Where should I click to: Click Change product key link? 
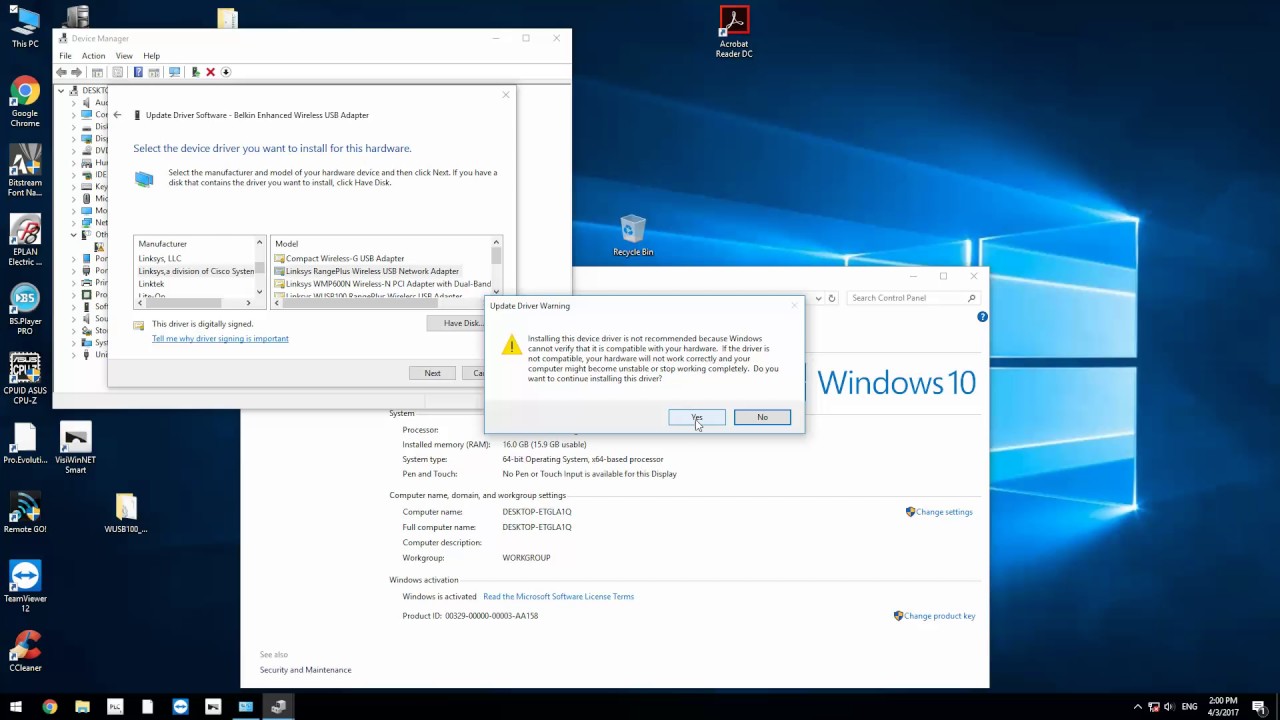pos(939,616)
